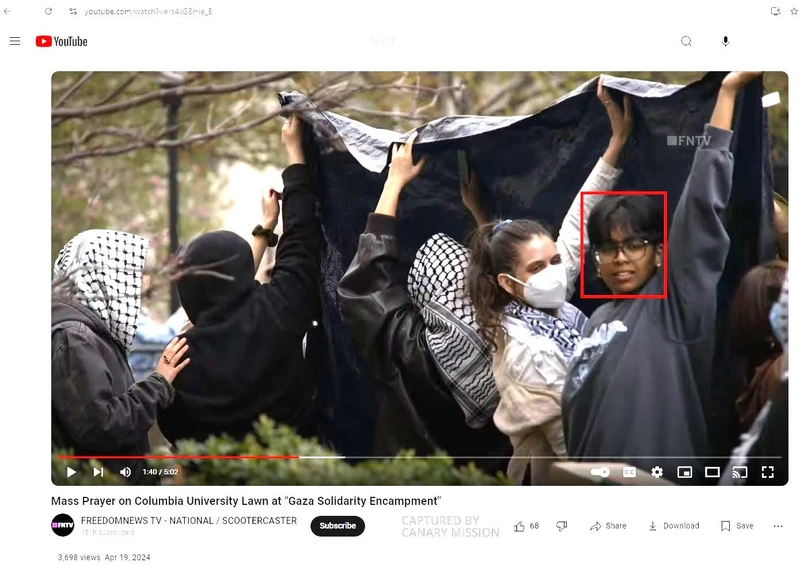The height and width of the screenshot is (564, 800).
Task: Turn on closed captions
Action: point(629,472)
